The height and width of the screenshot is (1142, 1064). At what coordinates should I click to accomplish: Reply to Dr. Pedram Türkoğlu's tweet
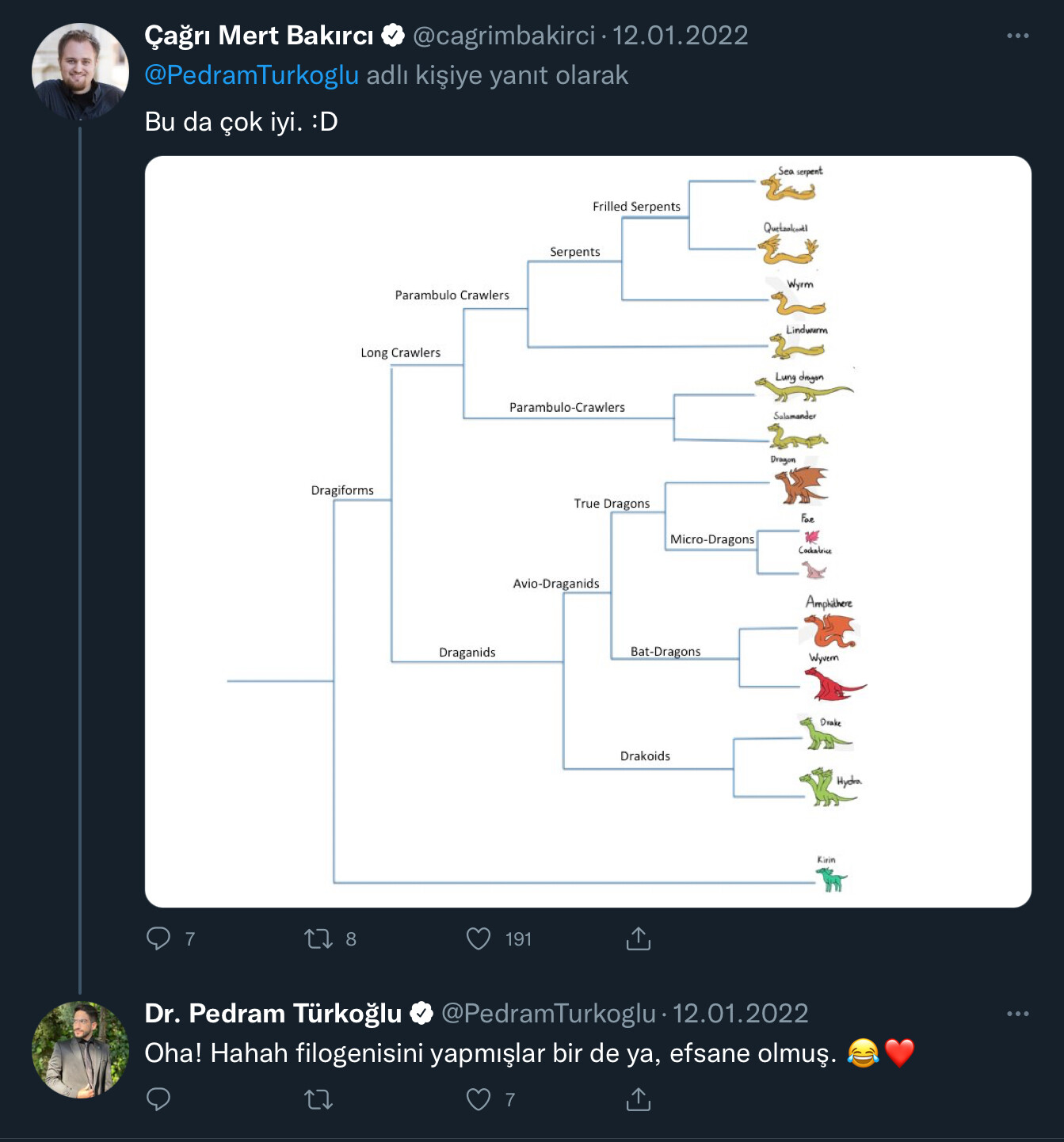tap(158, 1099)
